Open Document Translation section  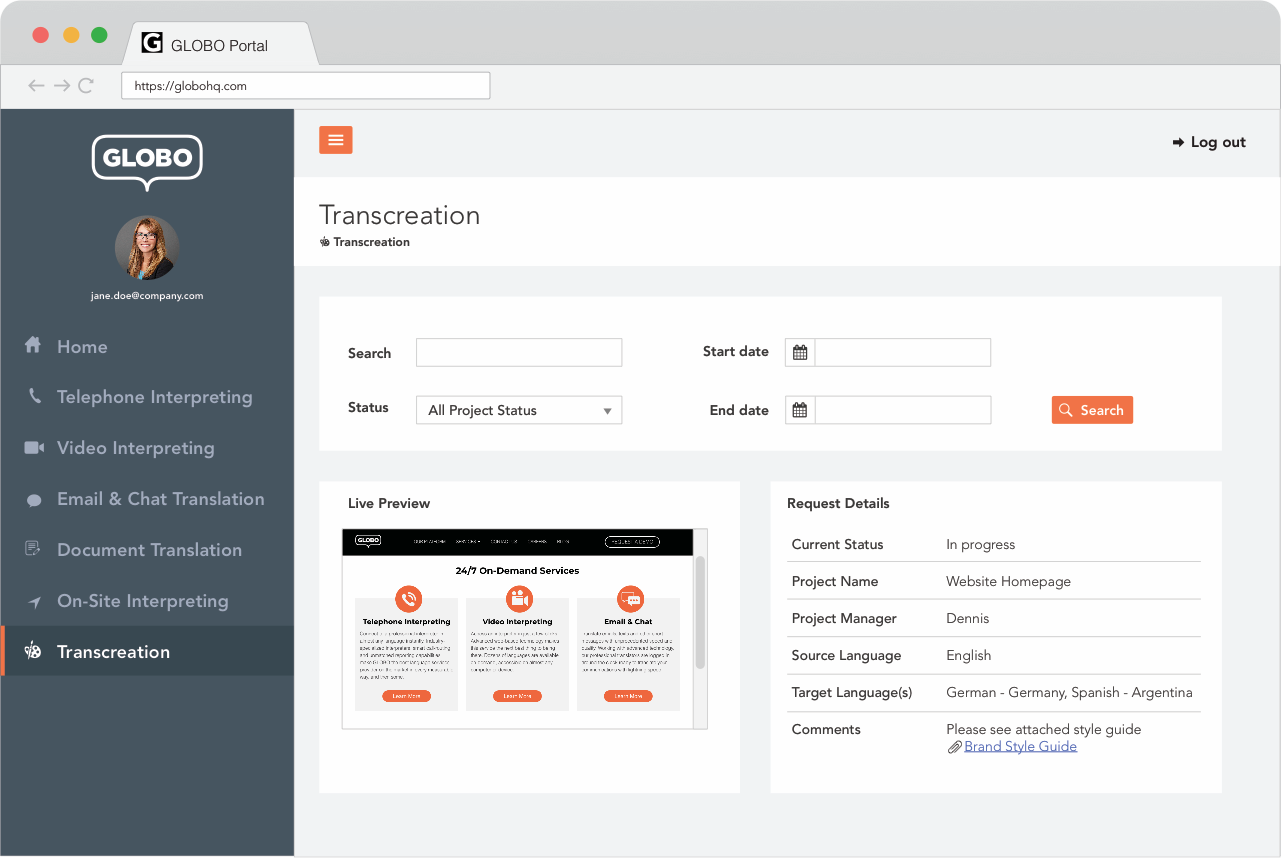pyautogui.click(x=150, y=550)
